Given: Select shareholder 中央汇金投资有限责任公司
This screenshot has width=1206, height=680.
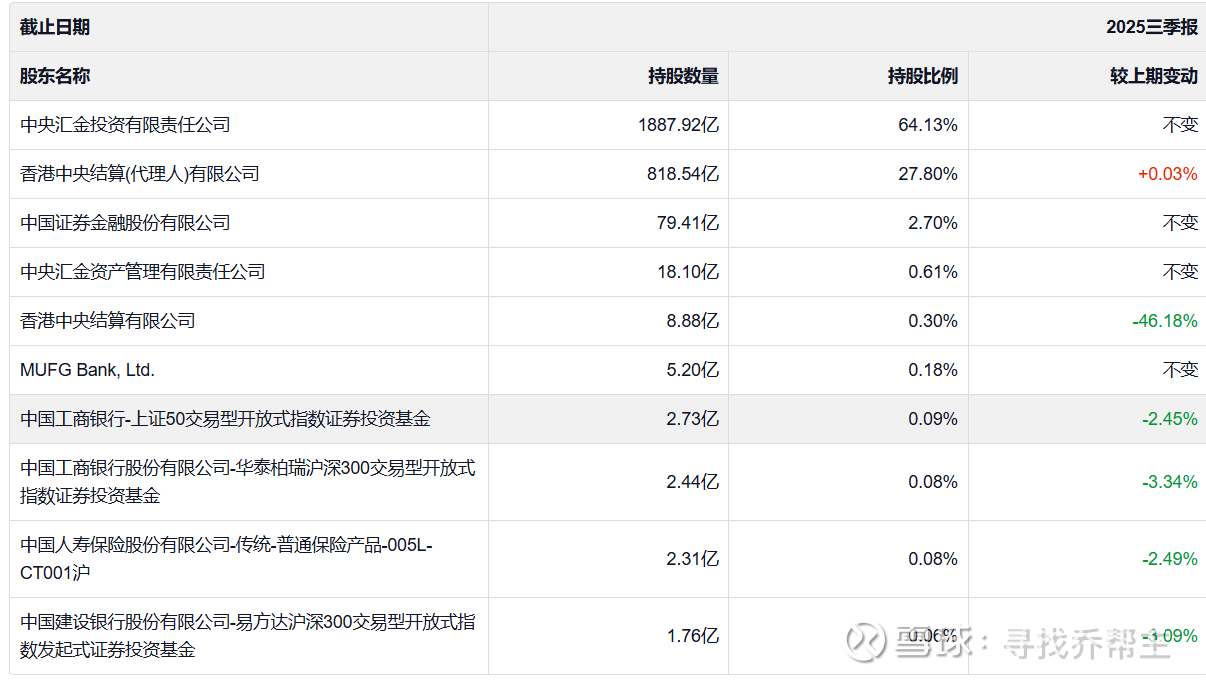Looking at the screenshot, I should (x=125, y=125).
